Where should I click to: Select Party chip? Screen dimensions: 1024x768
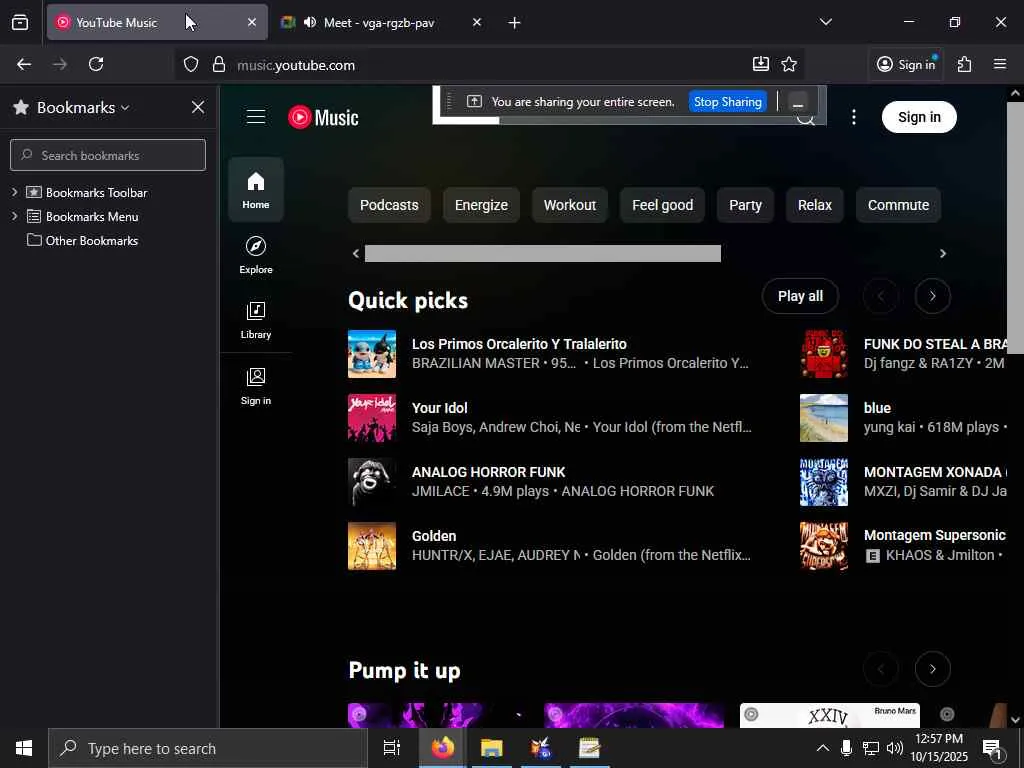tap(745, 205)
